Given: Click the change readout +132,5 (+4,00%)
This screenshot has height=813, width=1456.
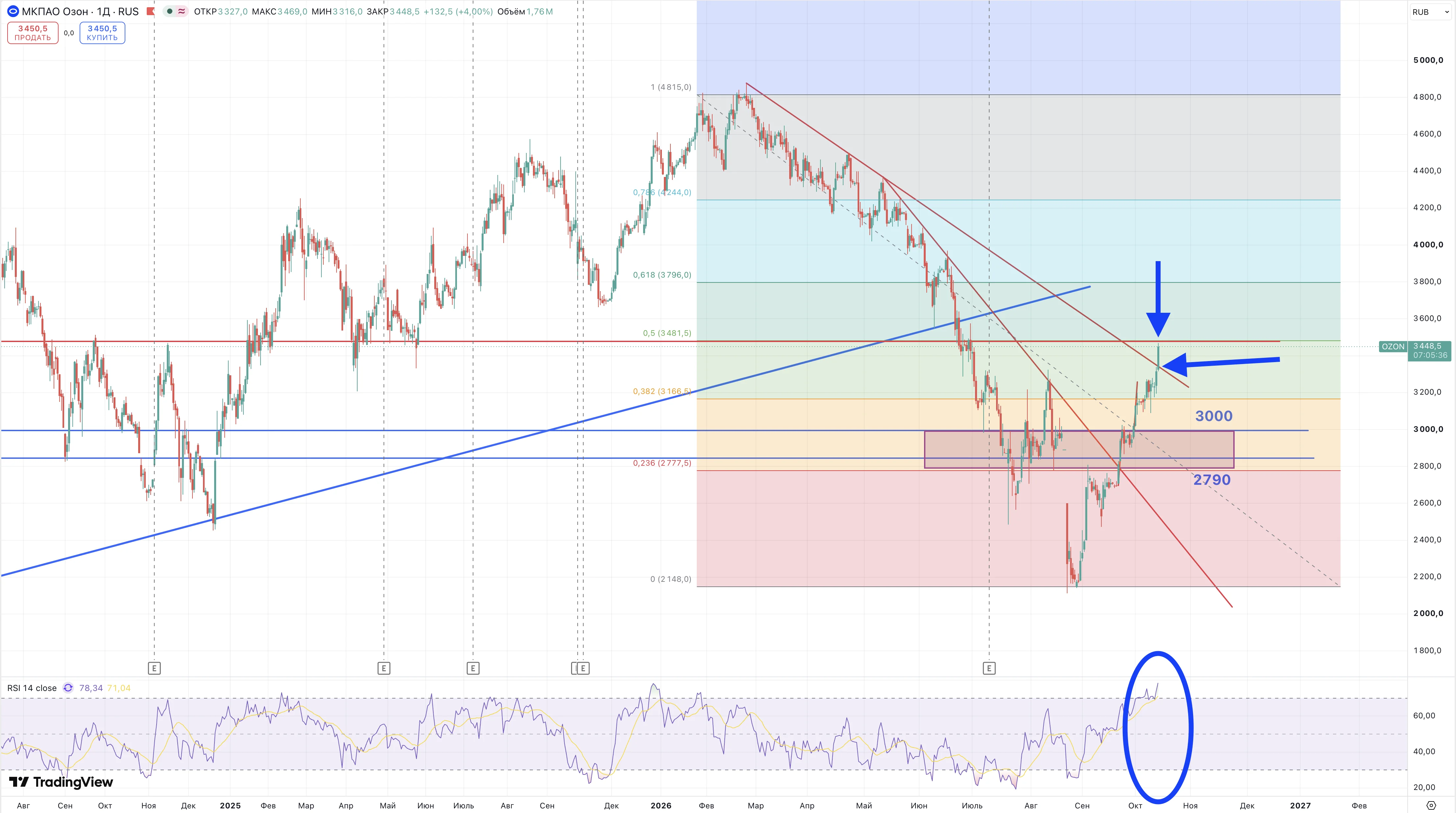Looking at the screenshot, I should click(458, 11).
